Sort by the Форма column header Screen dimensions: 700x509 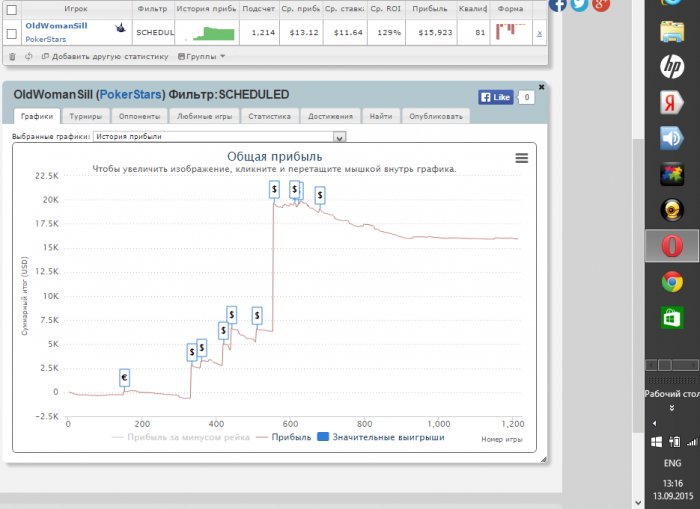point(510,8)
